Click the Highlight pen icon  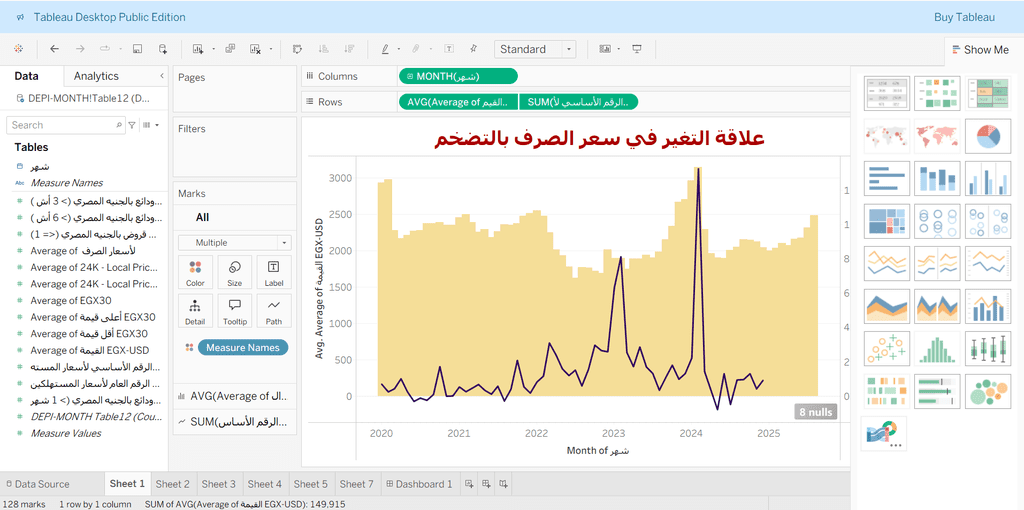point(385,49)
